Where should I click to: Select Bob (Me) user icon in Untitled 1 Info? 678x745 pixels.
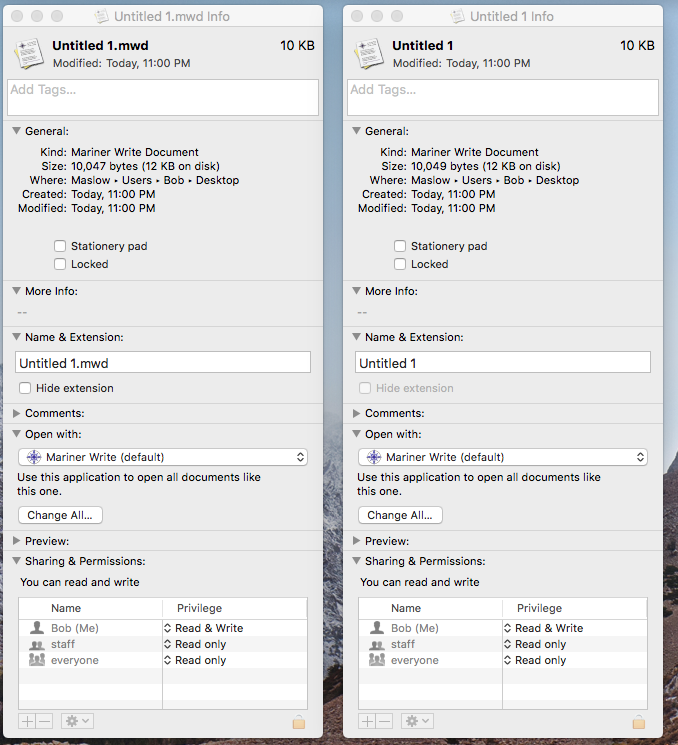377,628
